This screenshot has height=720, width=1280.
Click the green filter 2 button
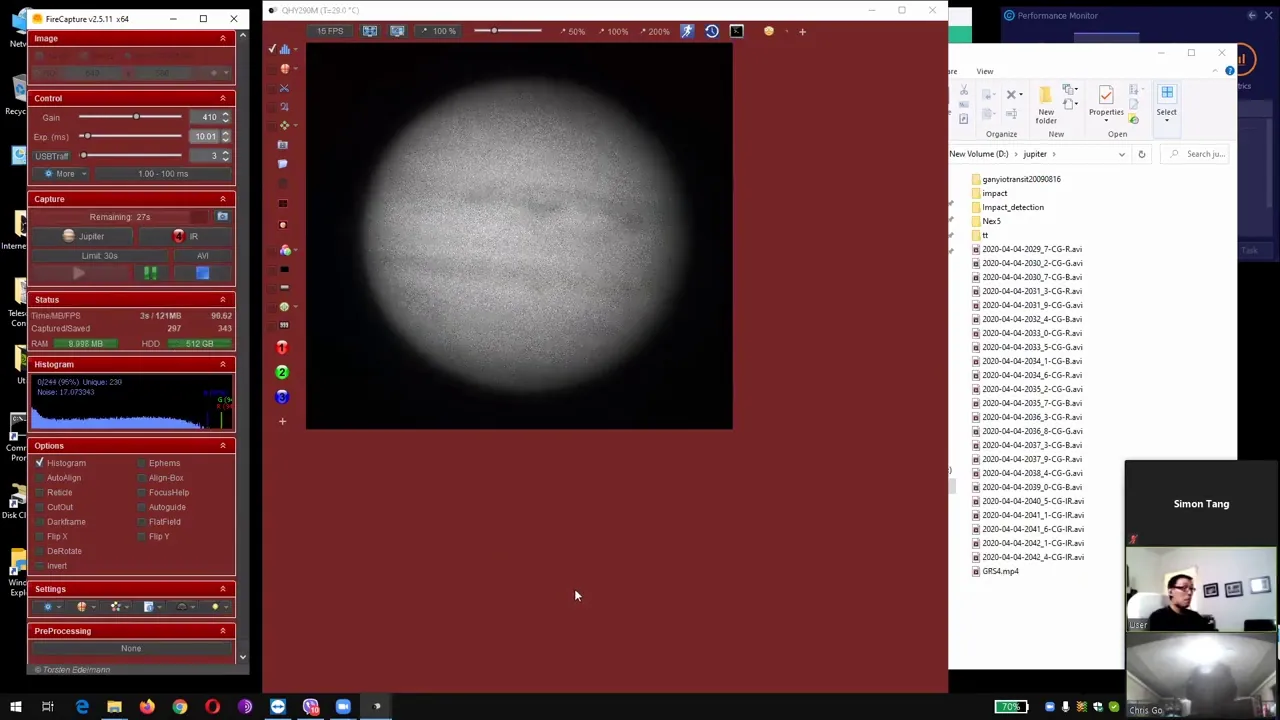click(282, 372)
